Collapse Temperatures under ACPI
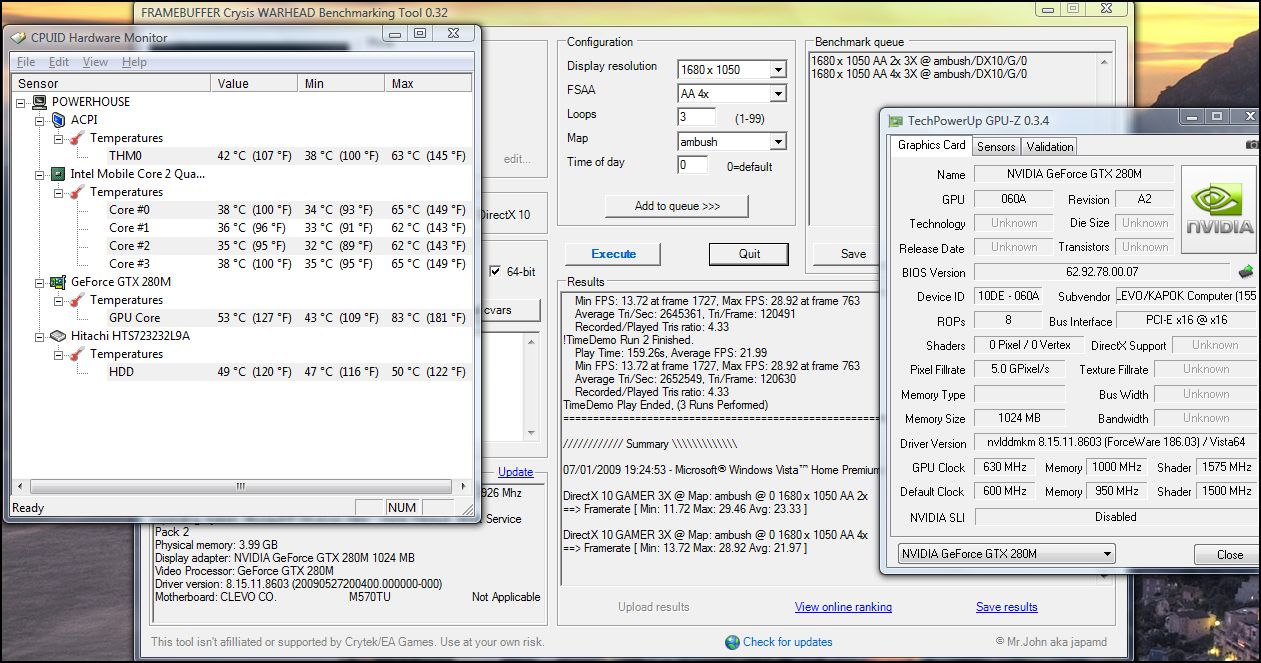Screen dimensions: 1261x663 [59, 138]
